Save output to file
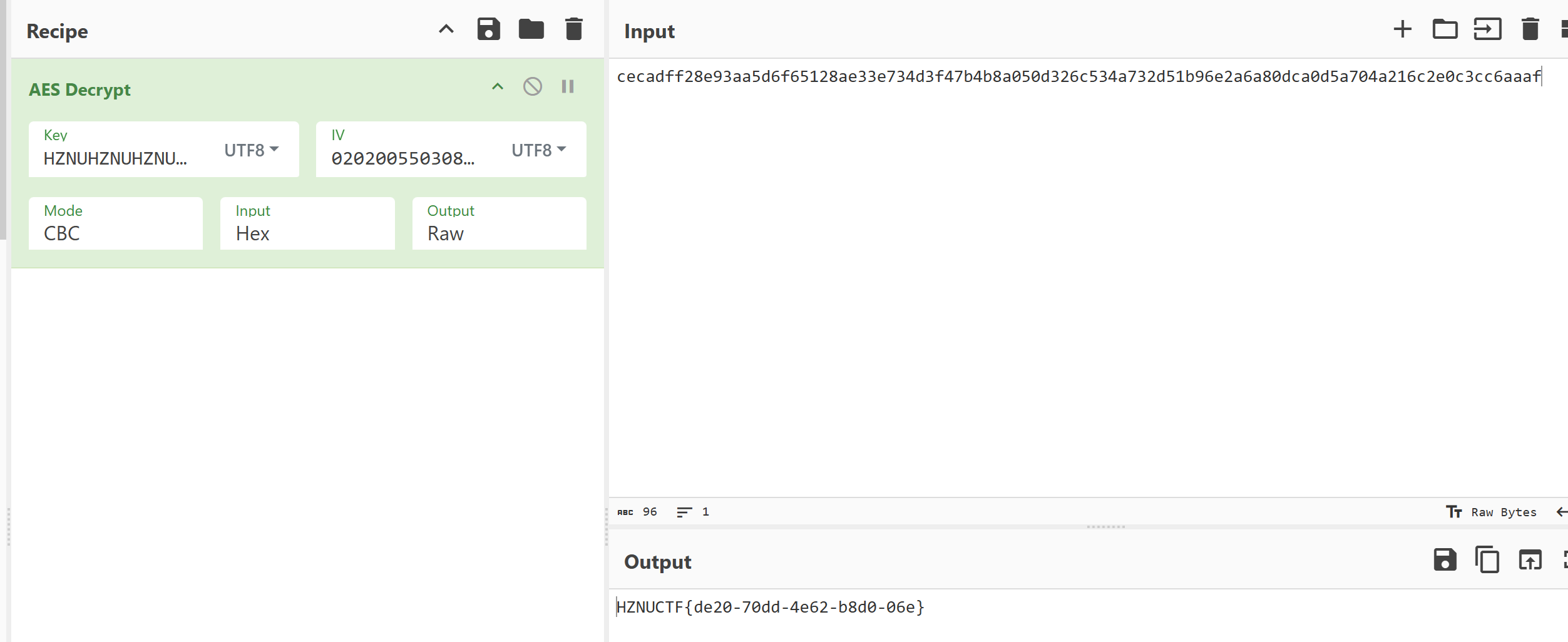Viewport: 1568px width, 642px height. pyautogui.click(x=1445, y=560)
